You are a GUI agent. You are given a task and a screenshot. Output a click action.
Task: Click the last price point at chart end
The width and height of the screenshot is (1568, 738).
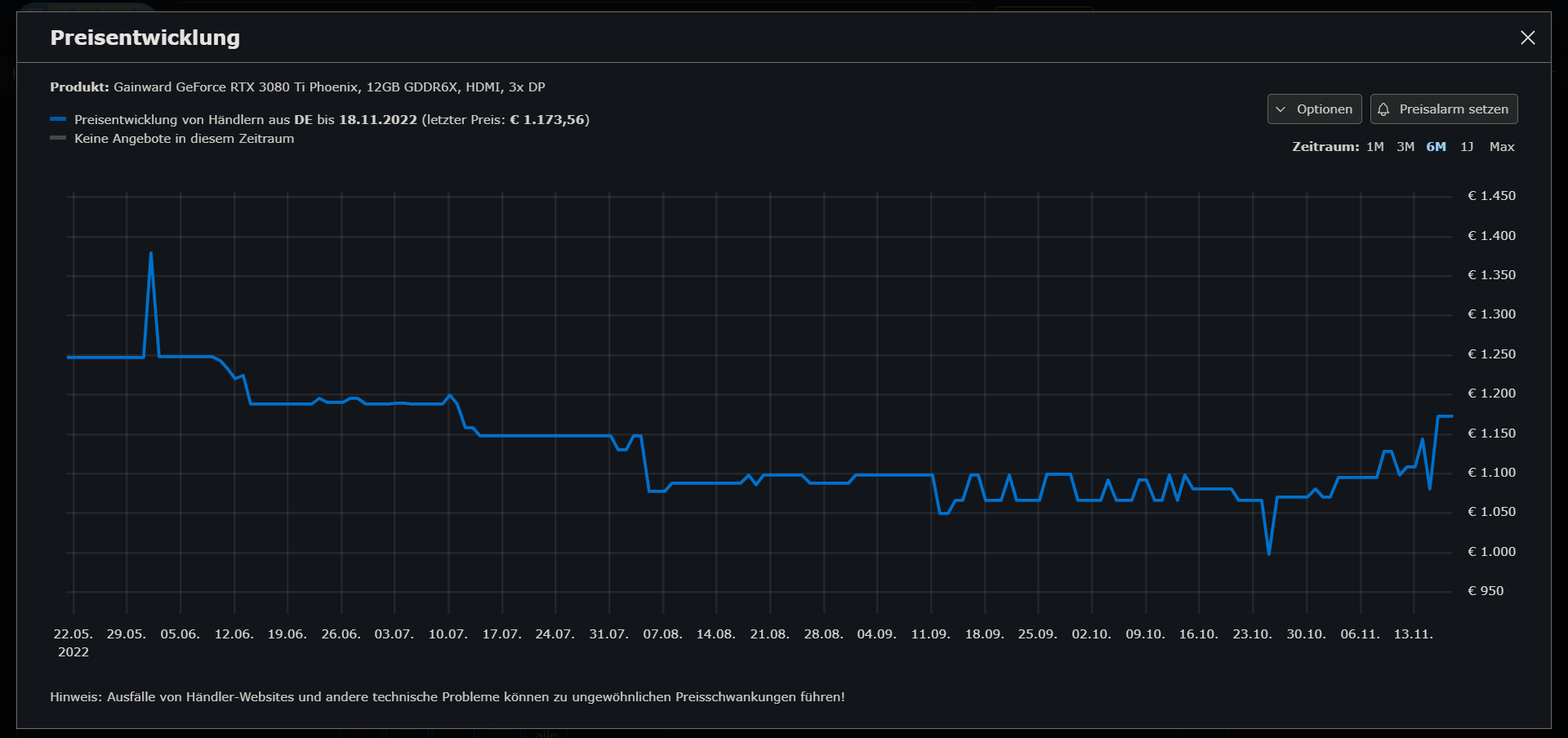pos(1451,416)
